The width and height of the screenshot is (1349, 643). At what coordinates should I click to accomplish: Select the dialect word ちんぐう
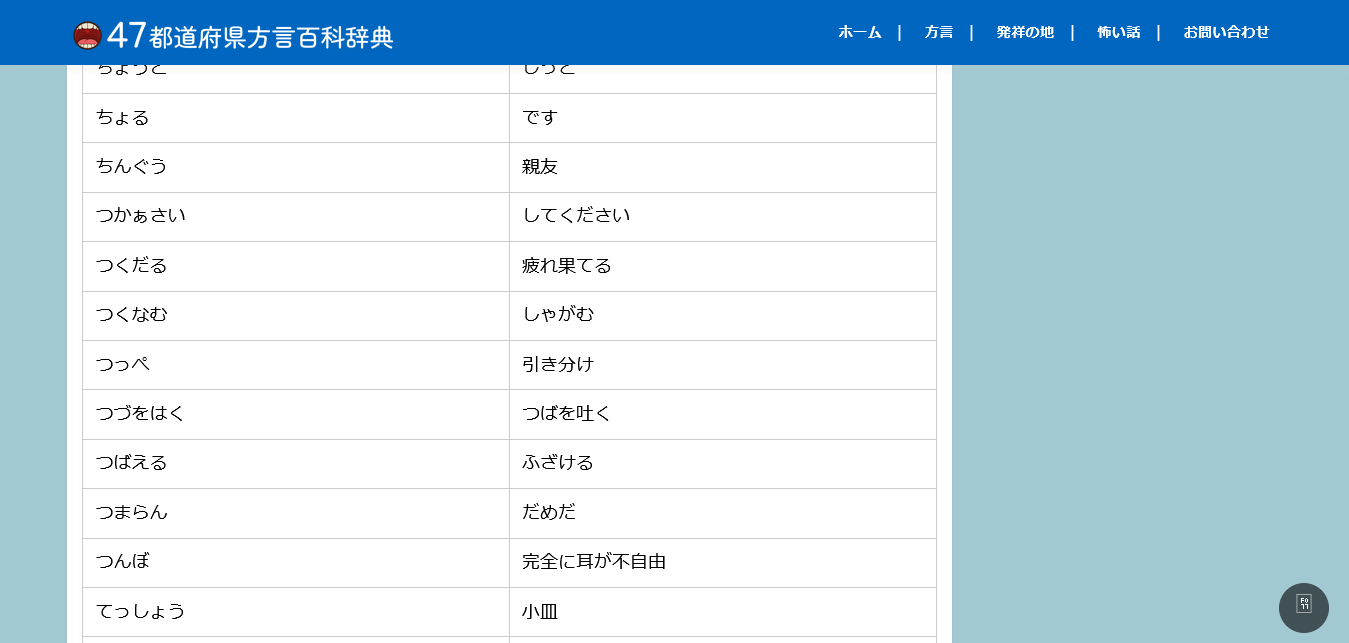pyautogui.click(x=132, y=167)
